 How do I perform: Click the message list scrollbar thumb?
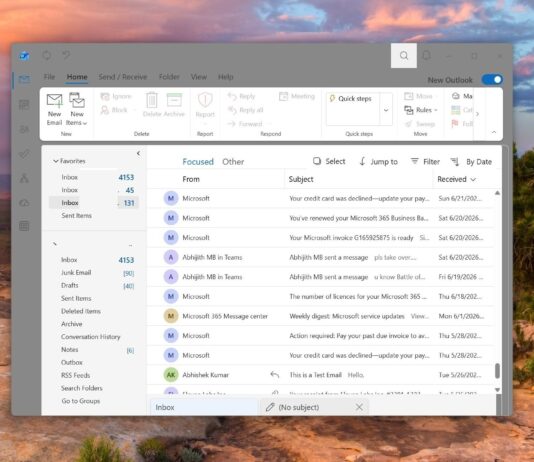[497, 371]
